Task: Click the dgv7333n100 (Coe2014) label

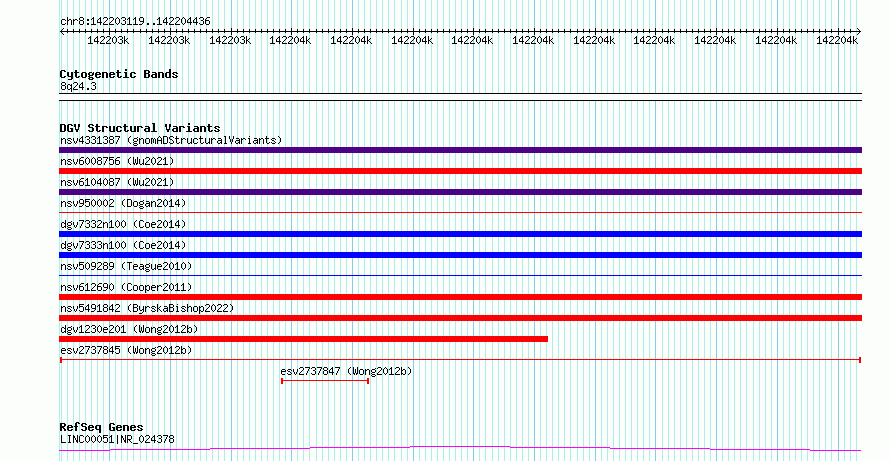Action: pyautogui.click(x=123, y=245)
